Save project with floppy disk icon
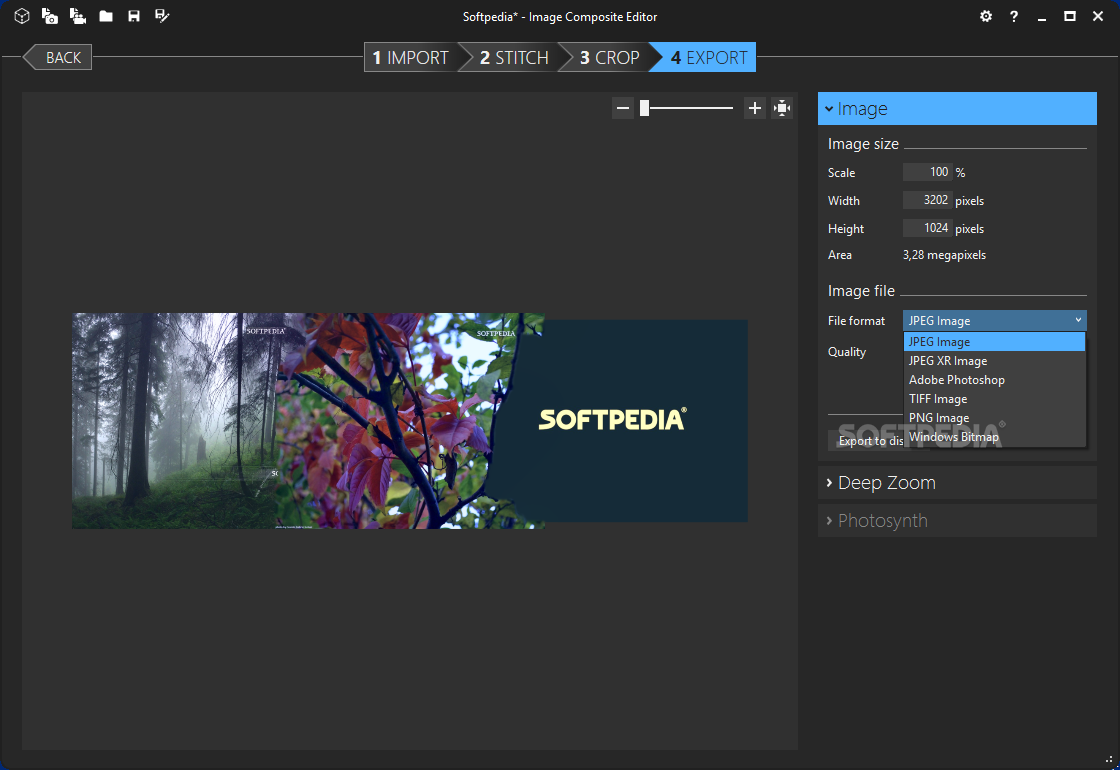Viewport: 1120px width, 770px height. click(x=134, y=16)
